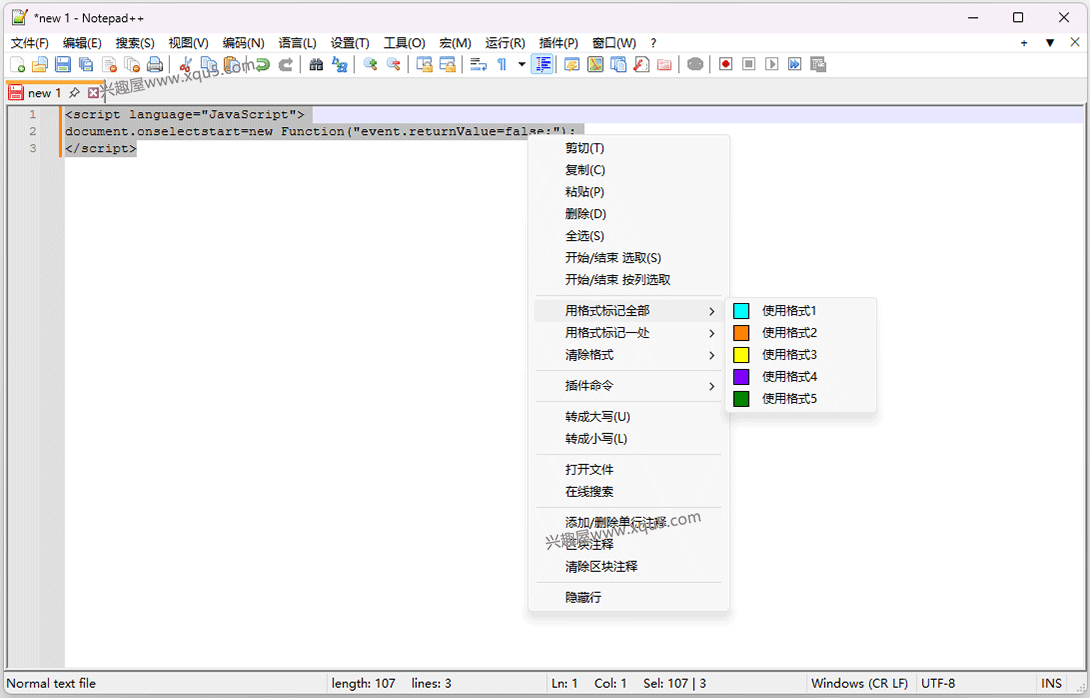Click the pin icon on the new 1 tab

(74, 92)
